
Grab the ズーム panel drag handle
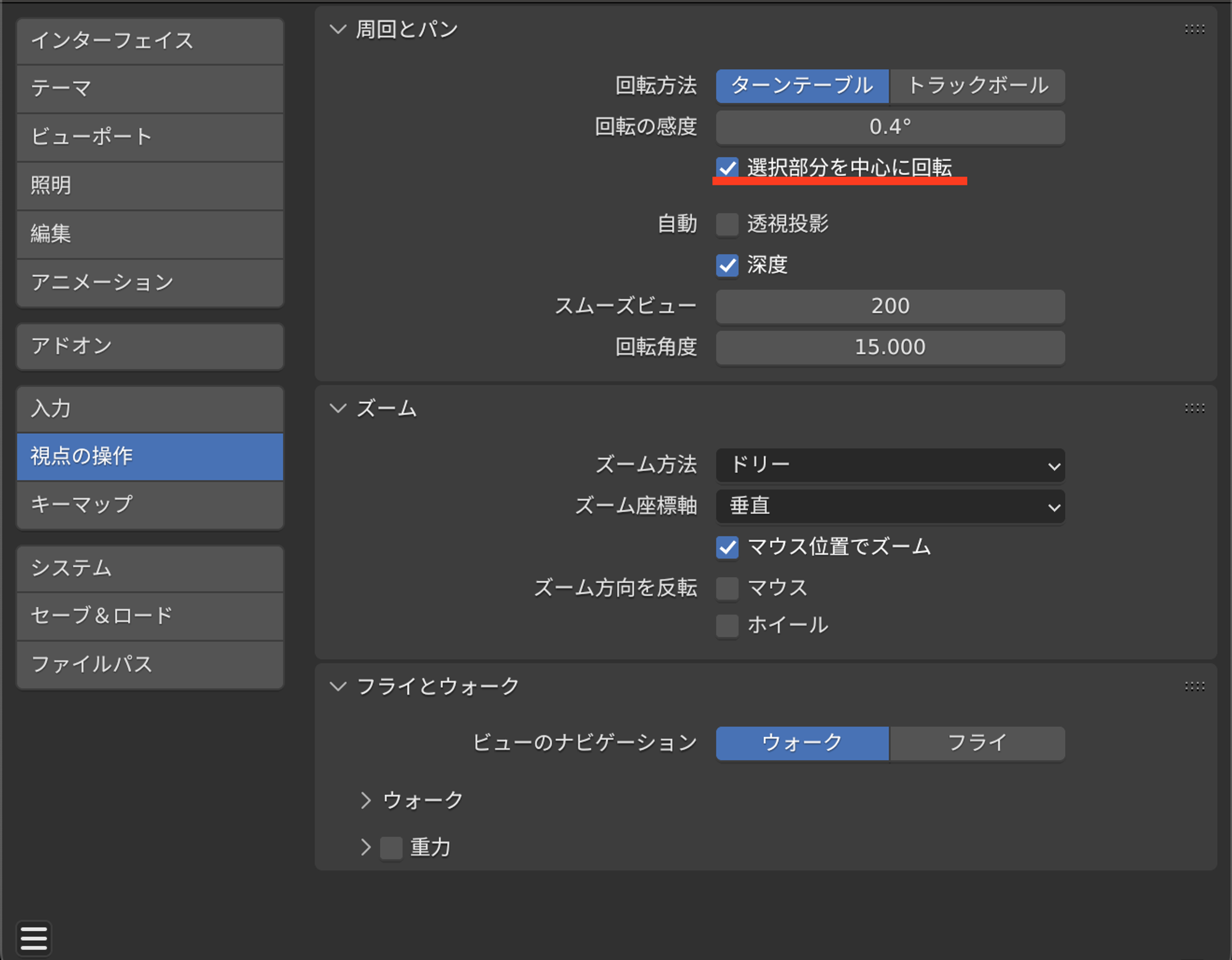click(x=1194, y=408)
